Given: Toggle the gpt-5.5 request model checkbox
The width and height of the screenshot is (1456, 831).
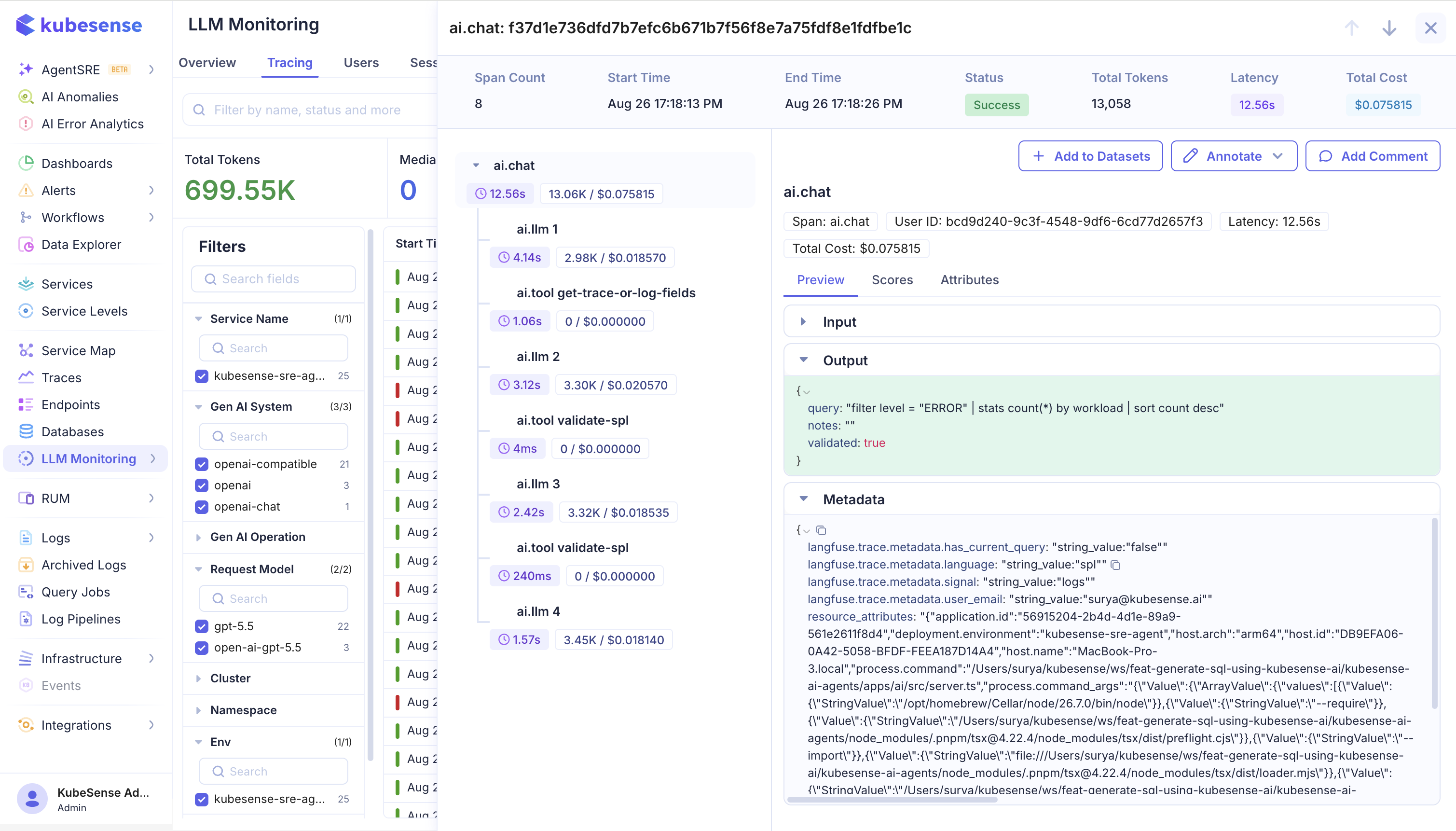Looking at the screenshot, I should tap(201, 626).
